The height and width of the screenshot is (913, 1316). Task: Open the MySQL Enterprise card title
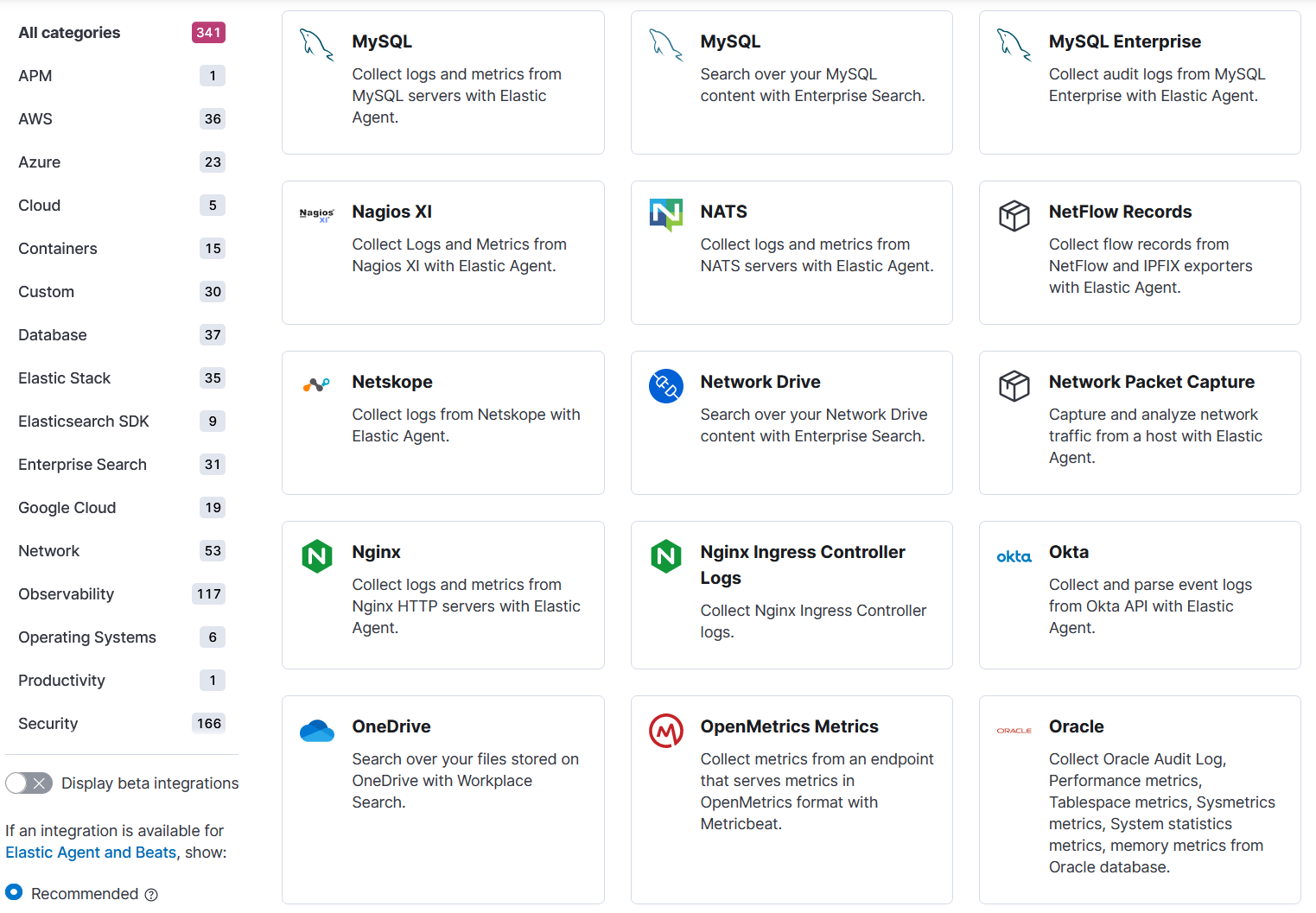coord(1125,41)
